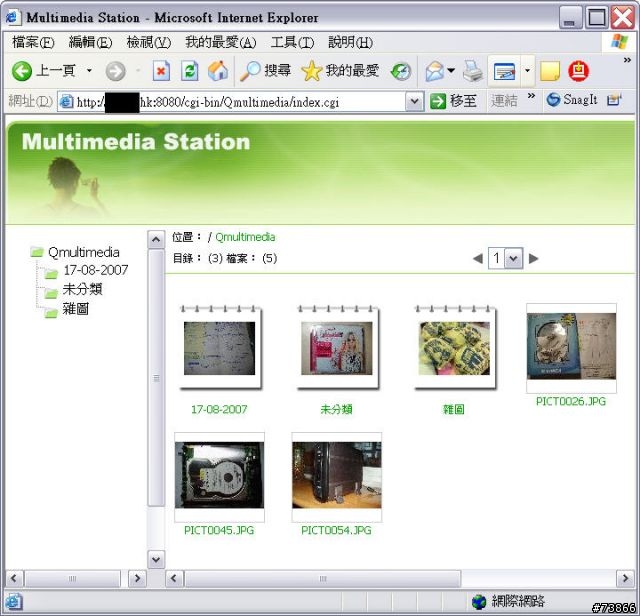The height and width of the screenshot is (616, 640).
Task: Click the PICT0054.JPG thumbnail image
Action: tap(337, 477)
